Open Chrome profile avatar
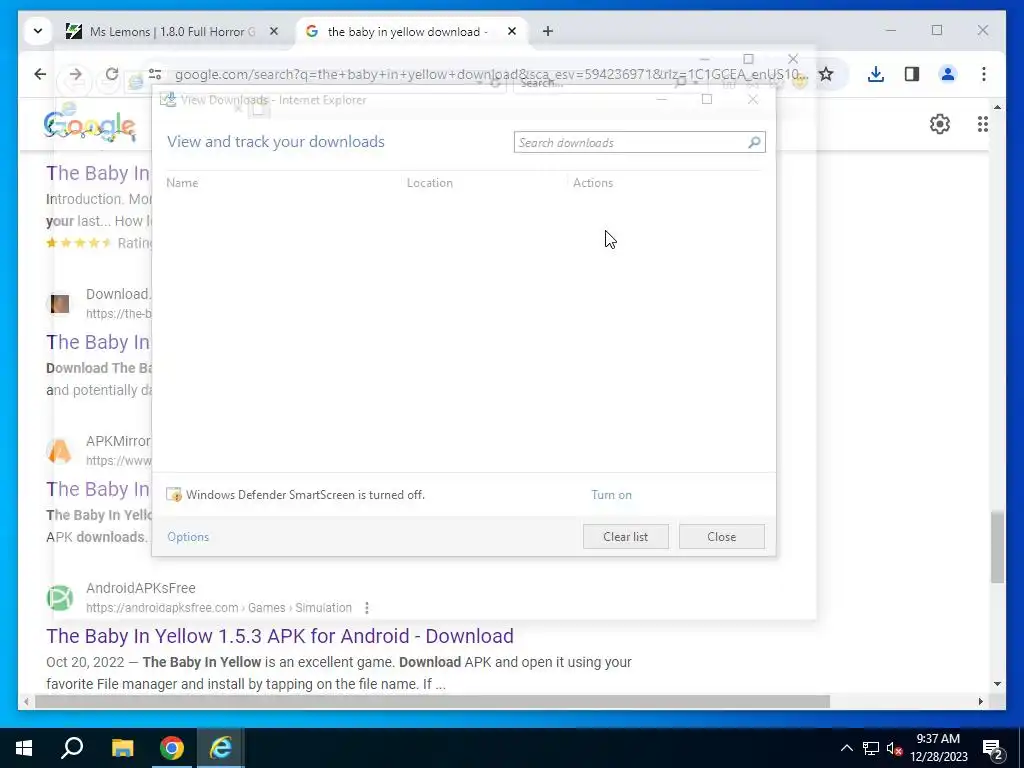The width and height of the screenshot is (1024, 768). (948, 74)
